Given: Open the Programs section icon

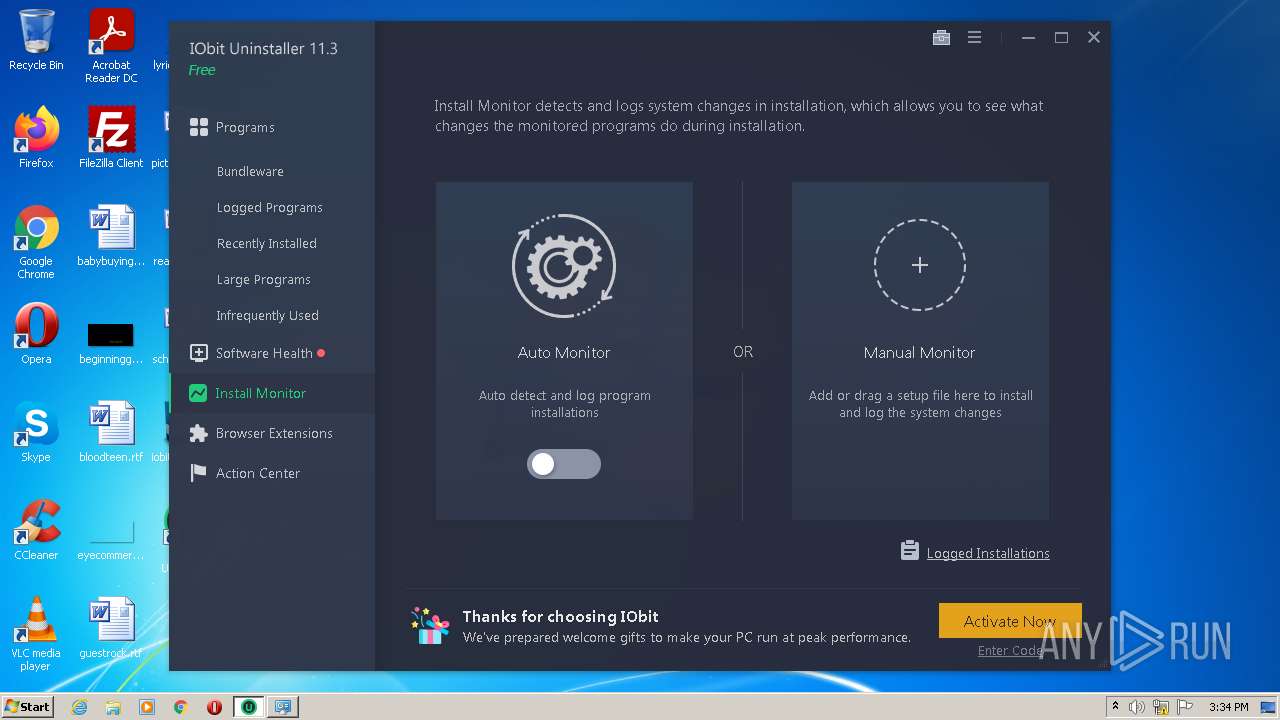Looking at the screenshot, I should [199, 127].
